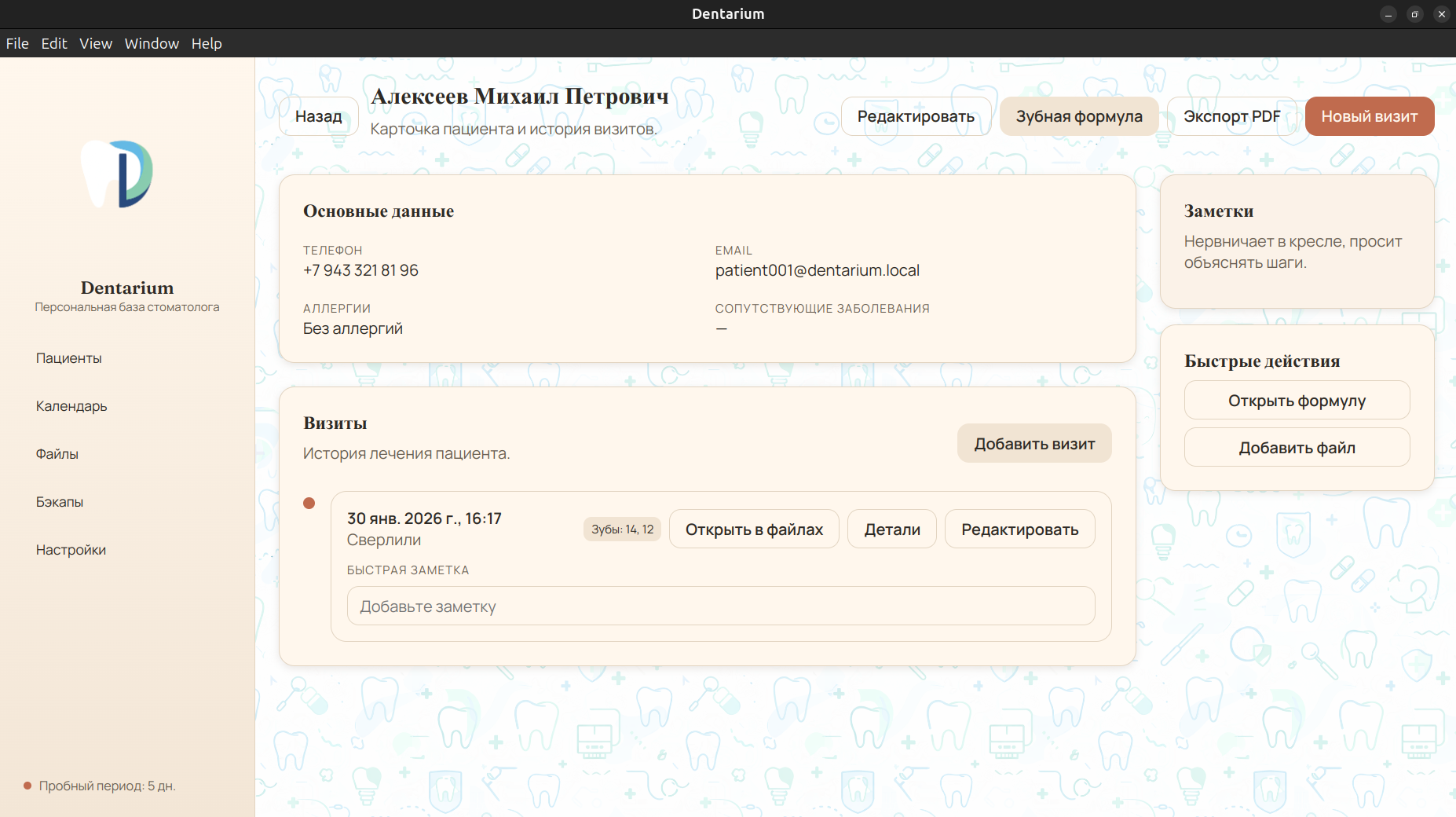Image resolution: width=1456 pixels, height=817 pixels.
Task: Open Бэкапы from the sidebar
Action: pyautogui.click(x=60, y=501)
